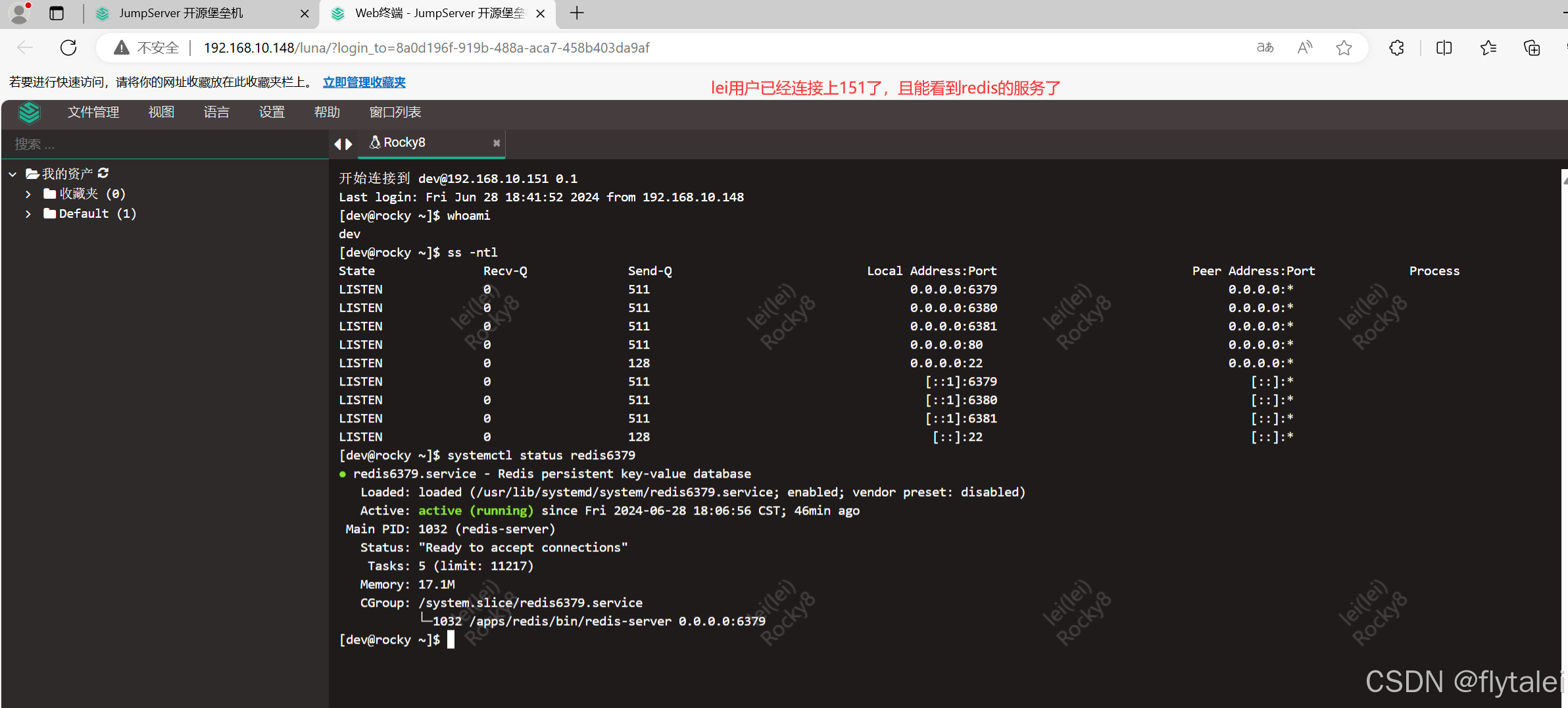Add page to favorites with star icon
Screen dimensions: 1568x708
pyautogui.click(x=1344, y=47)
